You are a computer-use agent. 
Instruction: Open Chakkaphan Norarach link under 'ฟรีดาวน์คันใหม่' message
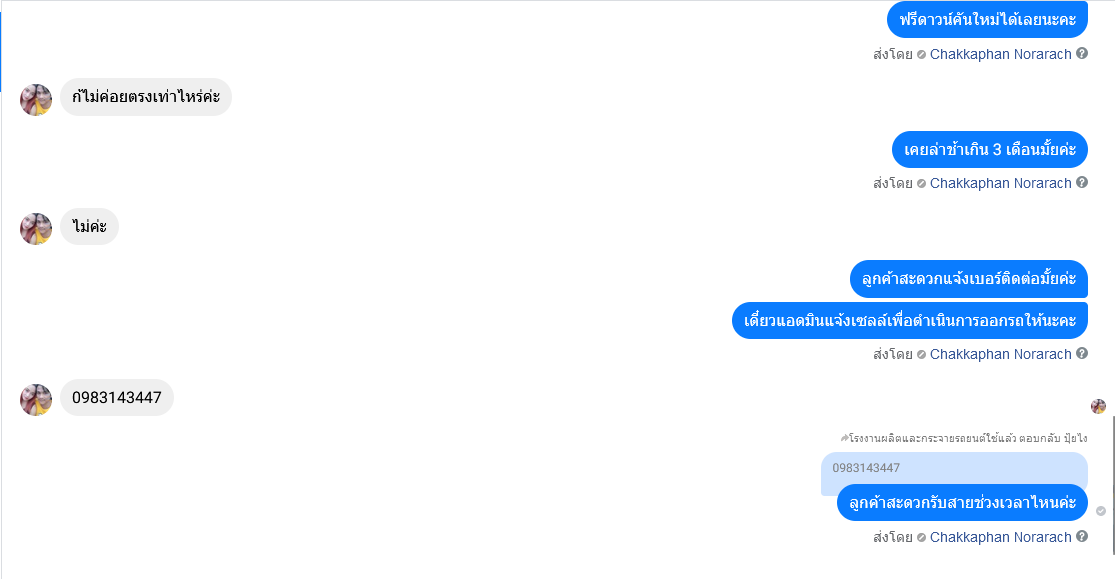pyautogui.click(x=1001, y=54)
